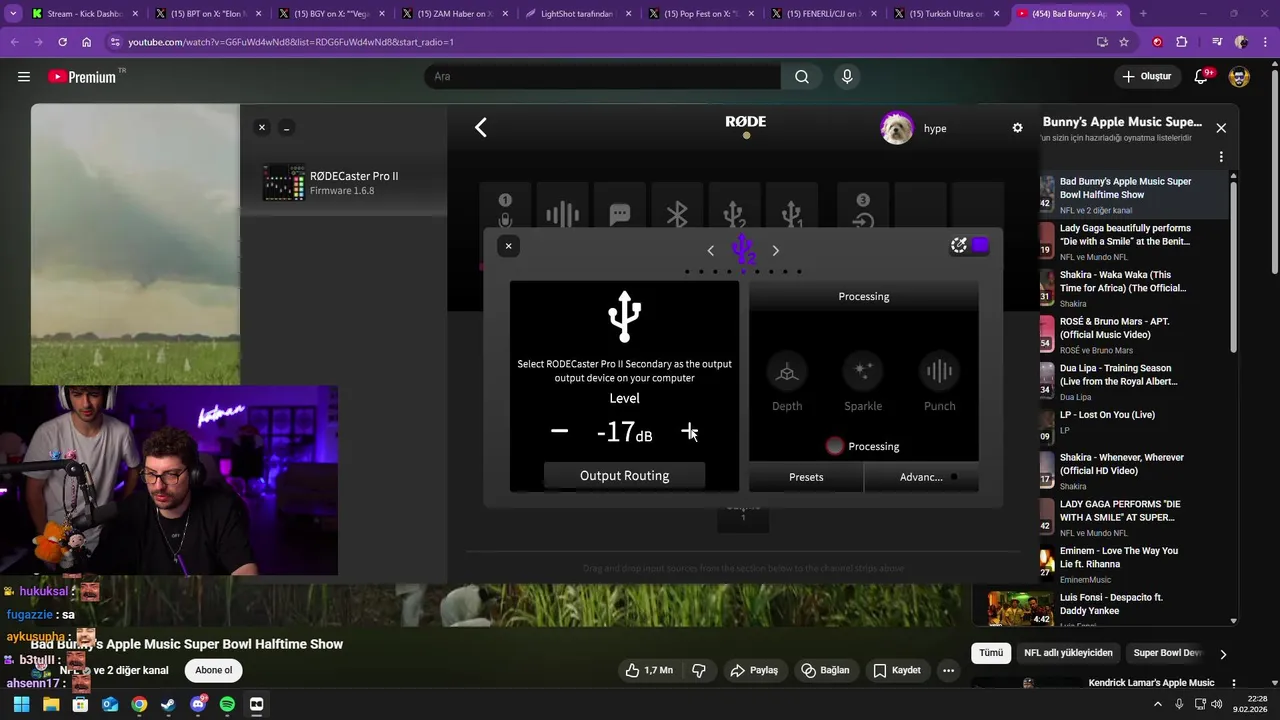Open Windows Start menu
Image resolution: width=1280 pixels, height=720 pixels.
tap(21, 704)
